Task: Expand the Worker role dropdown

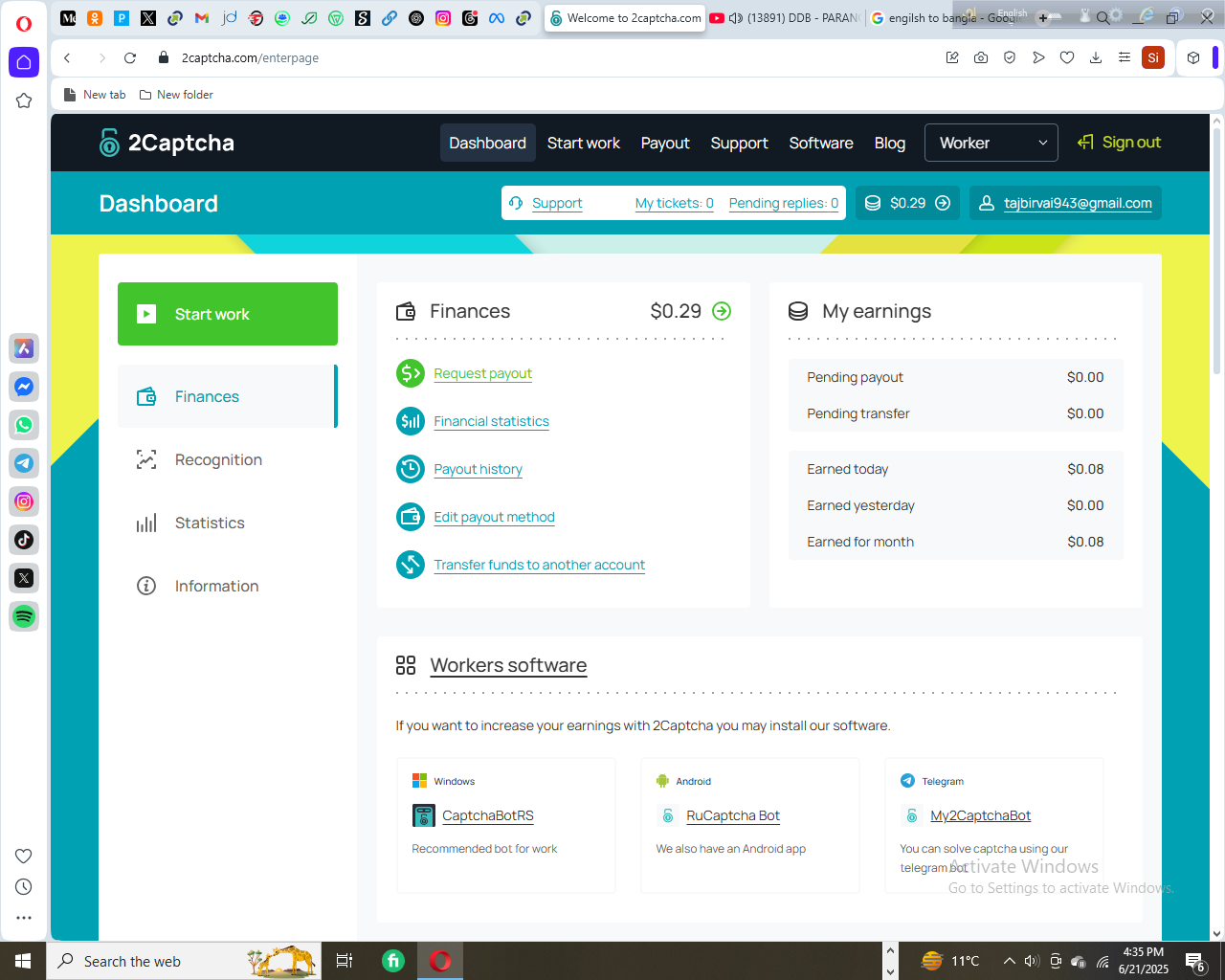Action: point(991,143)
